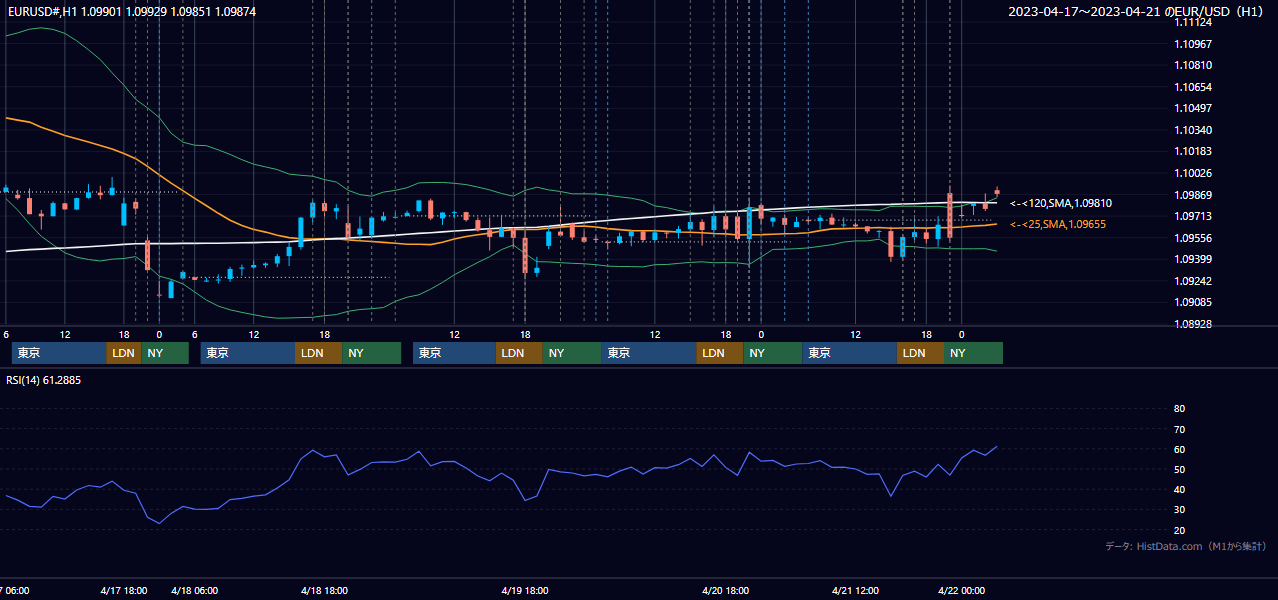Click price axis label 1.10967

(x=1192, y=44)
